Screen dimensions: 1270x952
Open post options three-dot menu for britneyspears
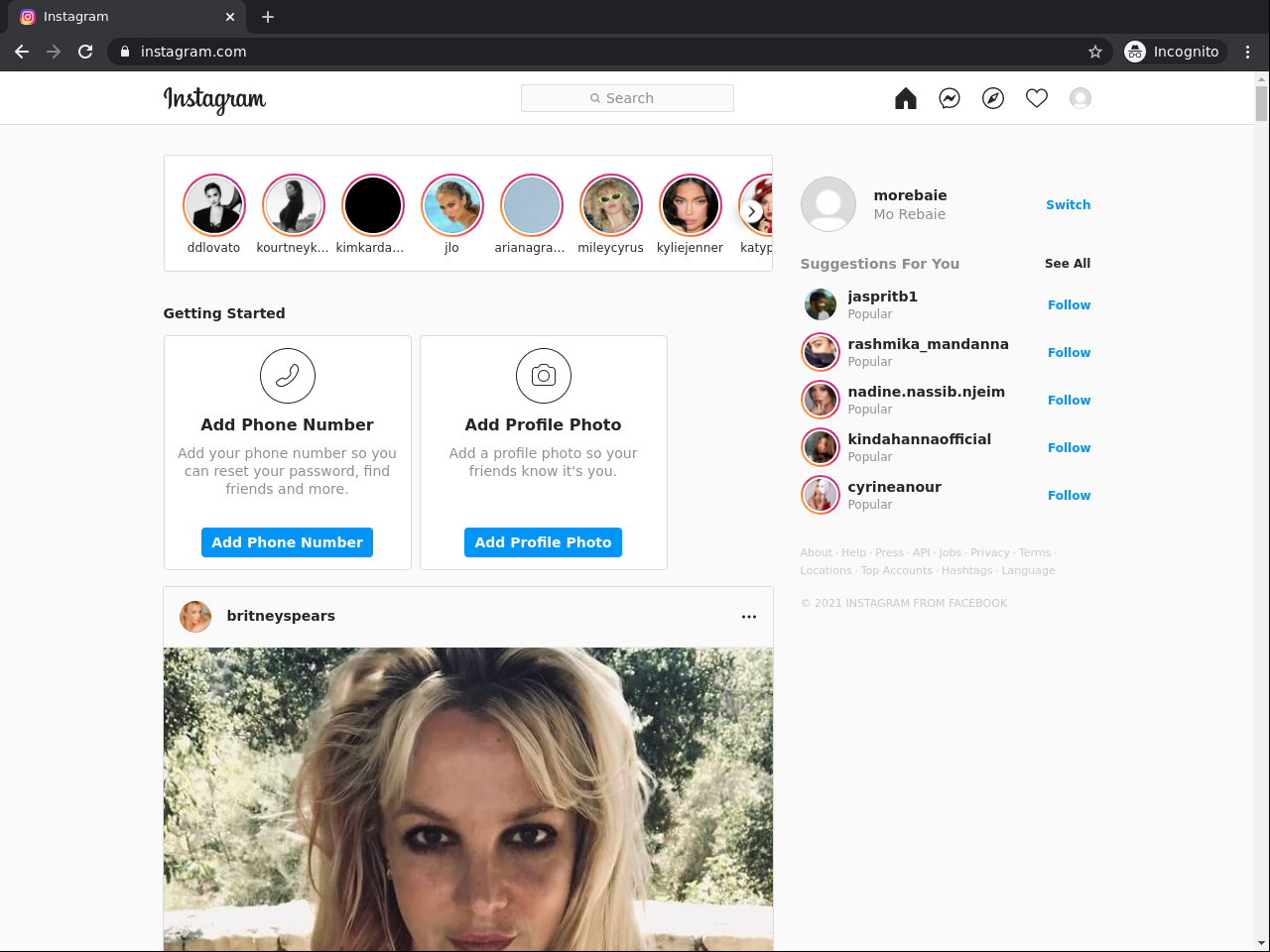point(749,617)
